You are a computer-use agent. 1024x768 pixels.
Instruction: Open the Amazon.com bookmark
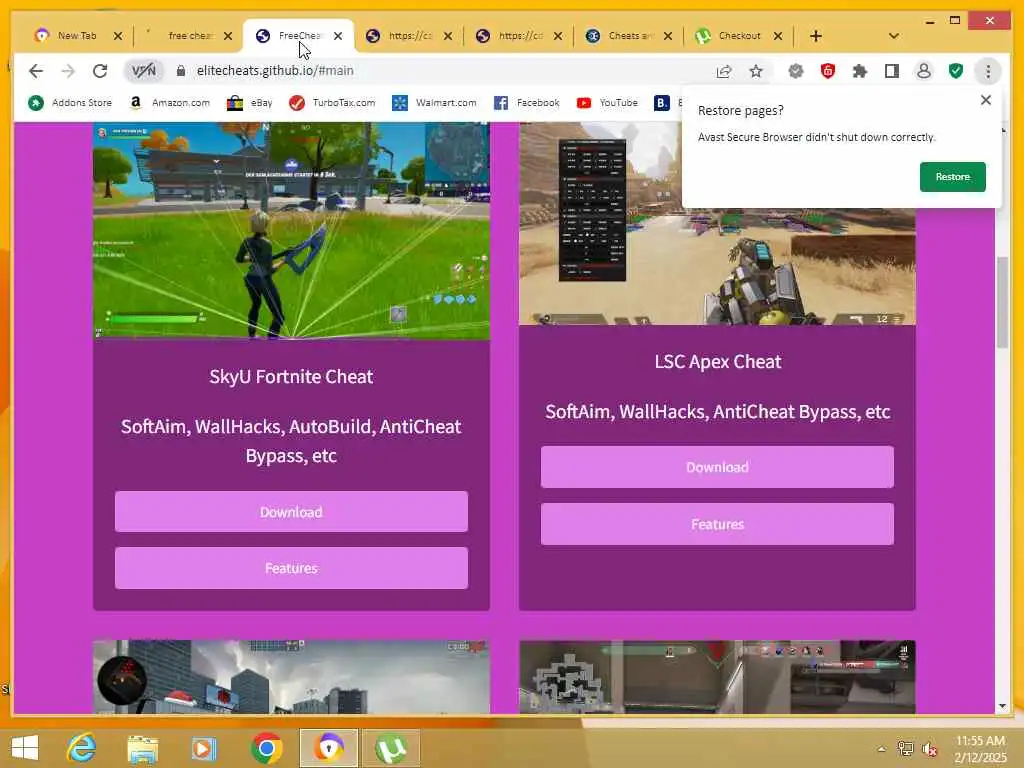click(170, 103)
